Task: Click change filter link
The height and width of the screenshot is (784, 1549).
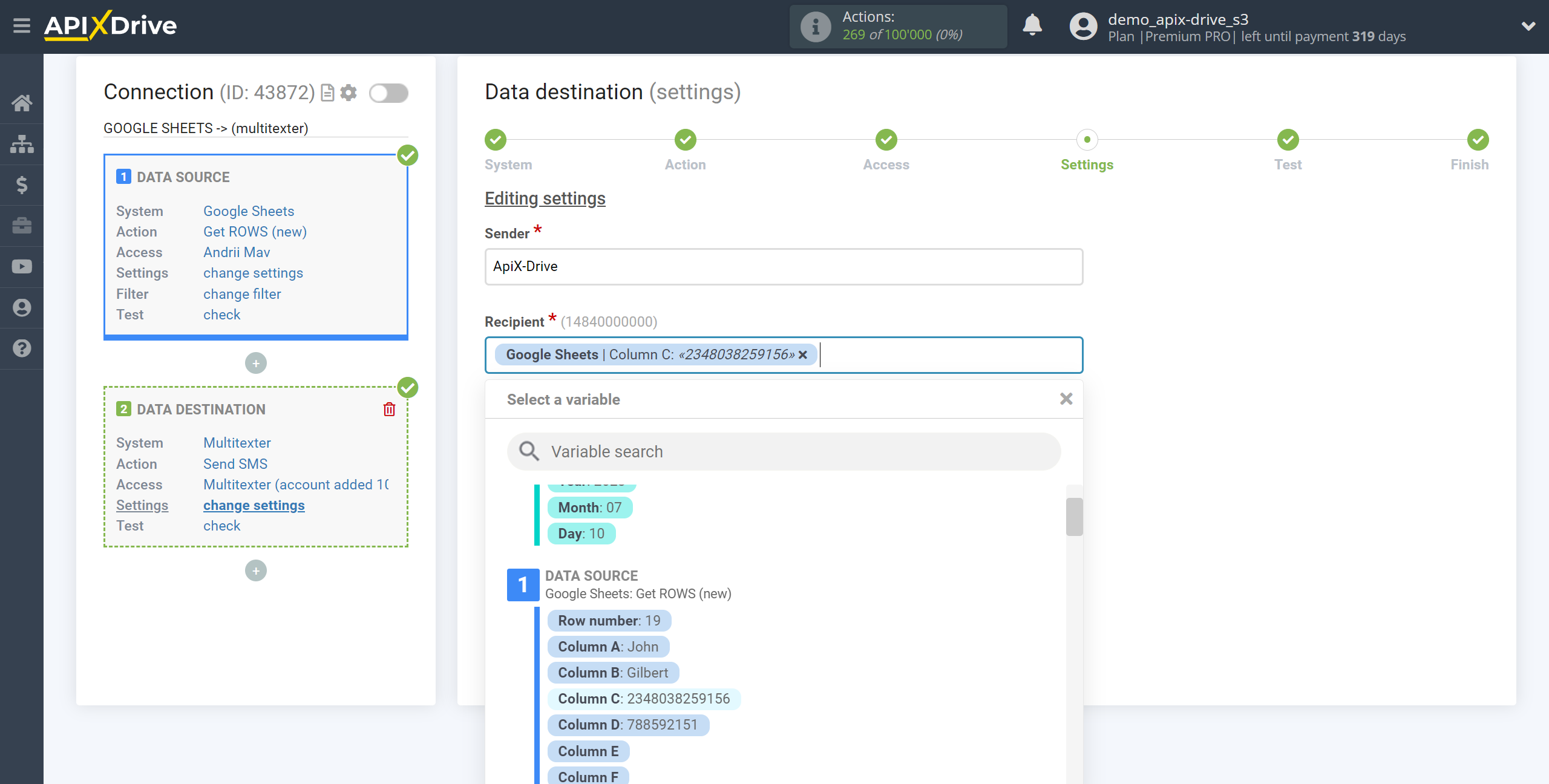Action: pos(242,294)
